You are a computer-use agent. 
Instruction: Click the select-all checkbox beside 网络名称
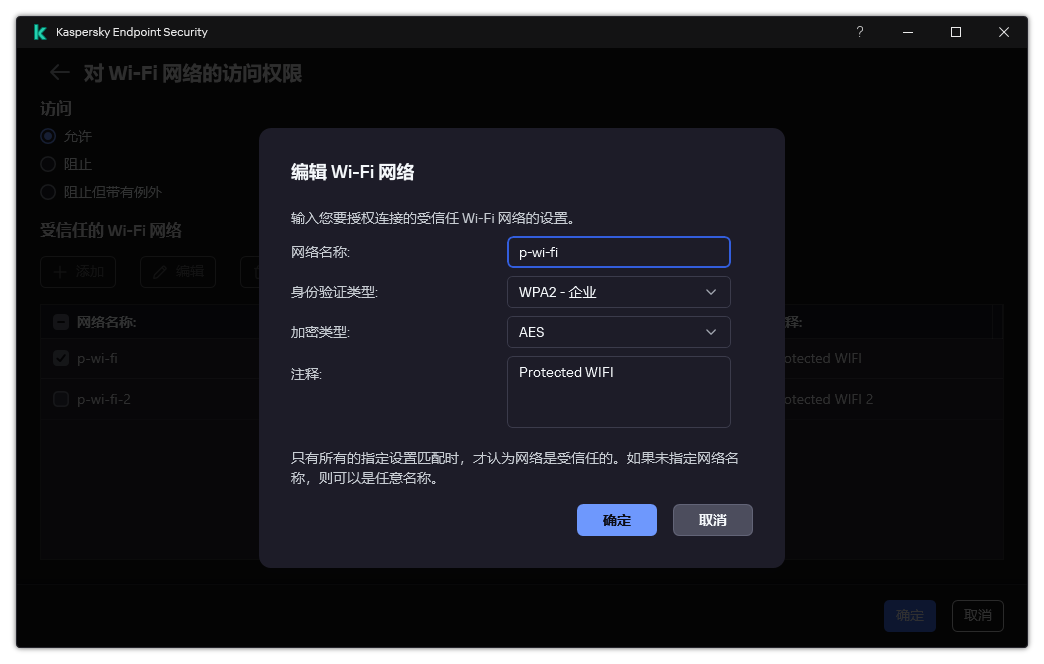pos(60,321)
